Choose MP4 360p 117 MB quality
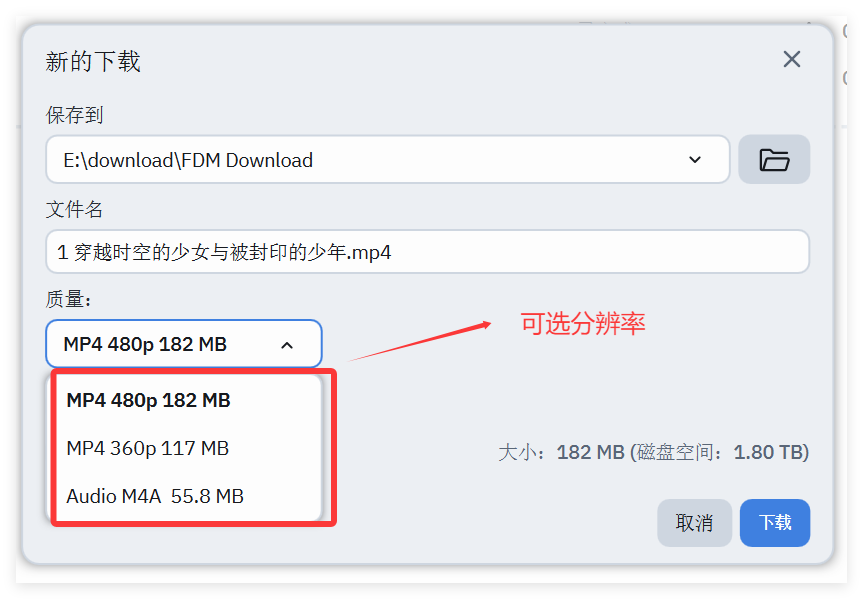The height and width of the screenshot is (599, 863). pyautogui.click(x=148, y=448)
